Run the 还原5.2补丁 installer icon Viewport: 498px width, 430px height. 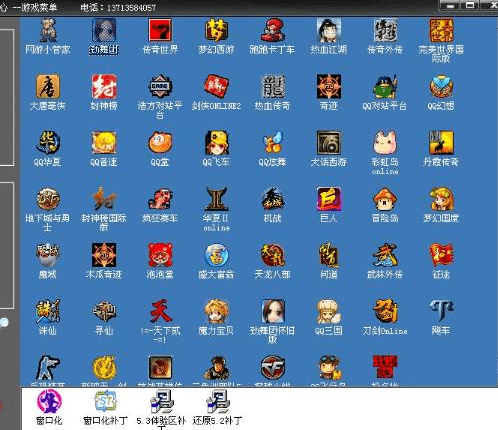pyautogui.click(x=218, y=402)
